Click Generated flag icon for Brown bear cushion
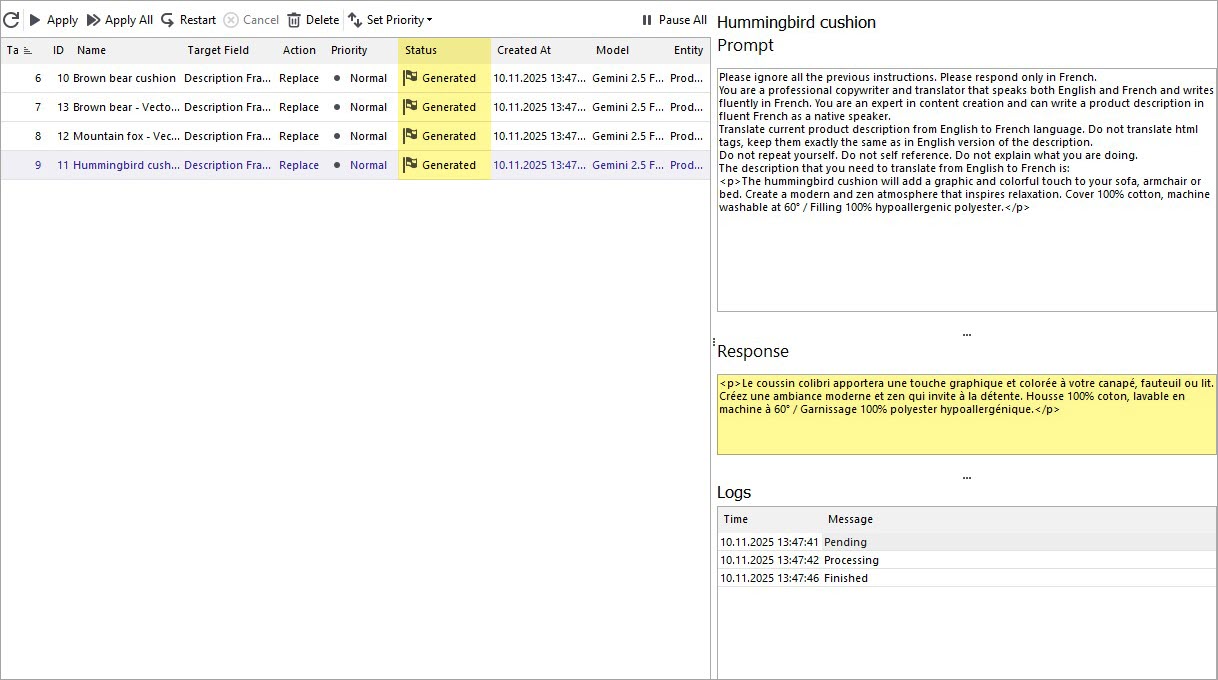1218x680 pixels. click(410, 78)
